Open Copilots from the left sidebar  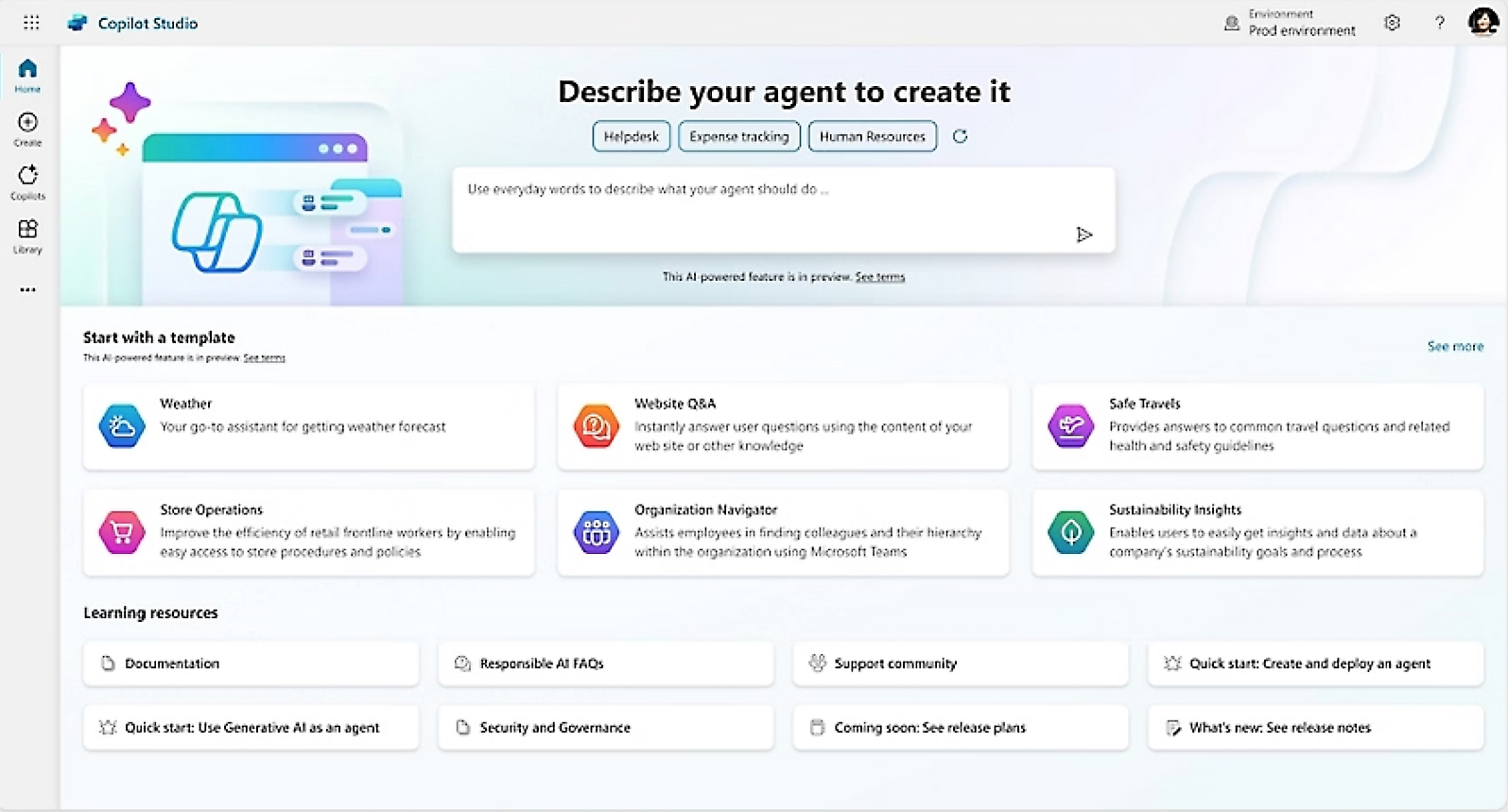tap(27, 181)
